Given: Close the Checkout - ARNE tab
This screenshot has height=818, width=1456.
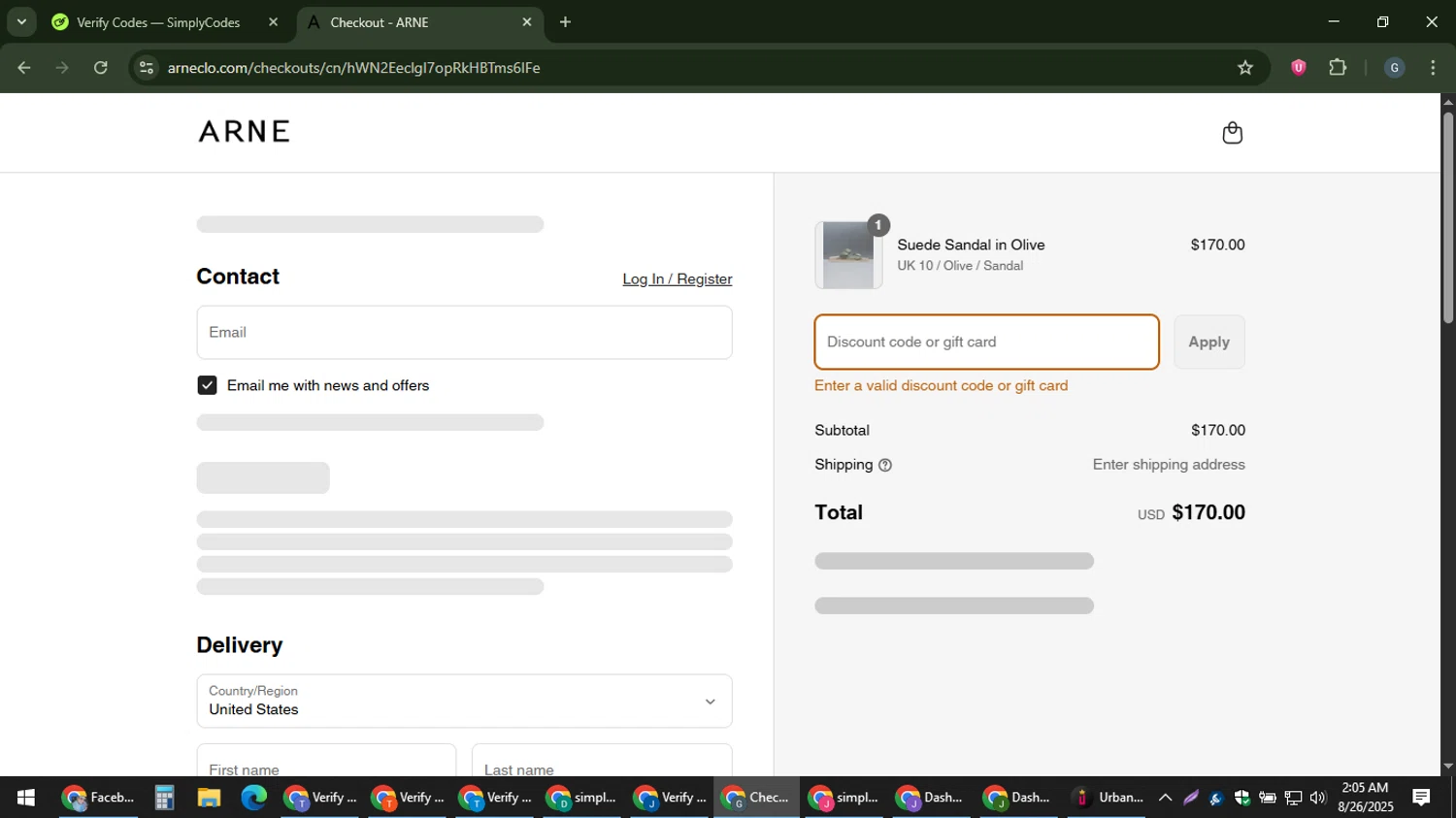Looking at the screenshot, I should [527, 21].
